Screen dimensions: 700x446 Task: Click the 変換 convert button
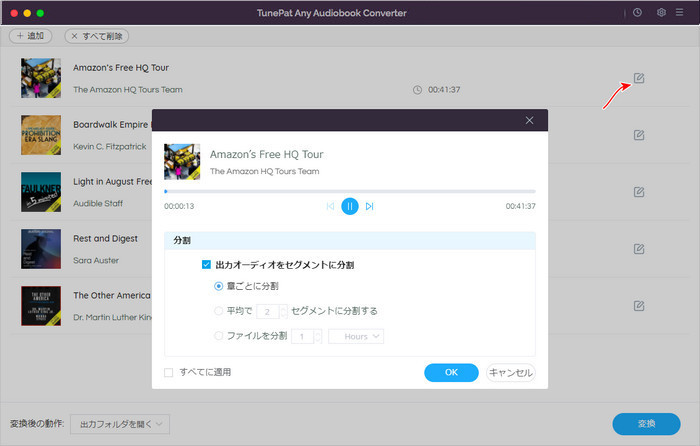click(x=646, y=424)
